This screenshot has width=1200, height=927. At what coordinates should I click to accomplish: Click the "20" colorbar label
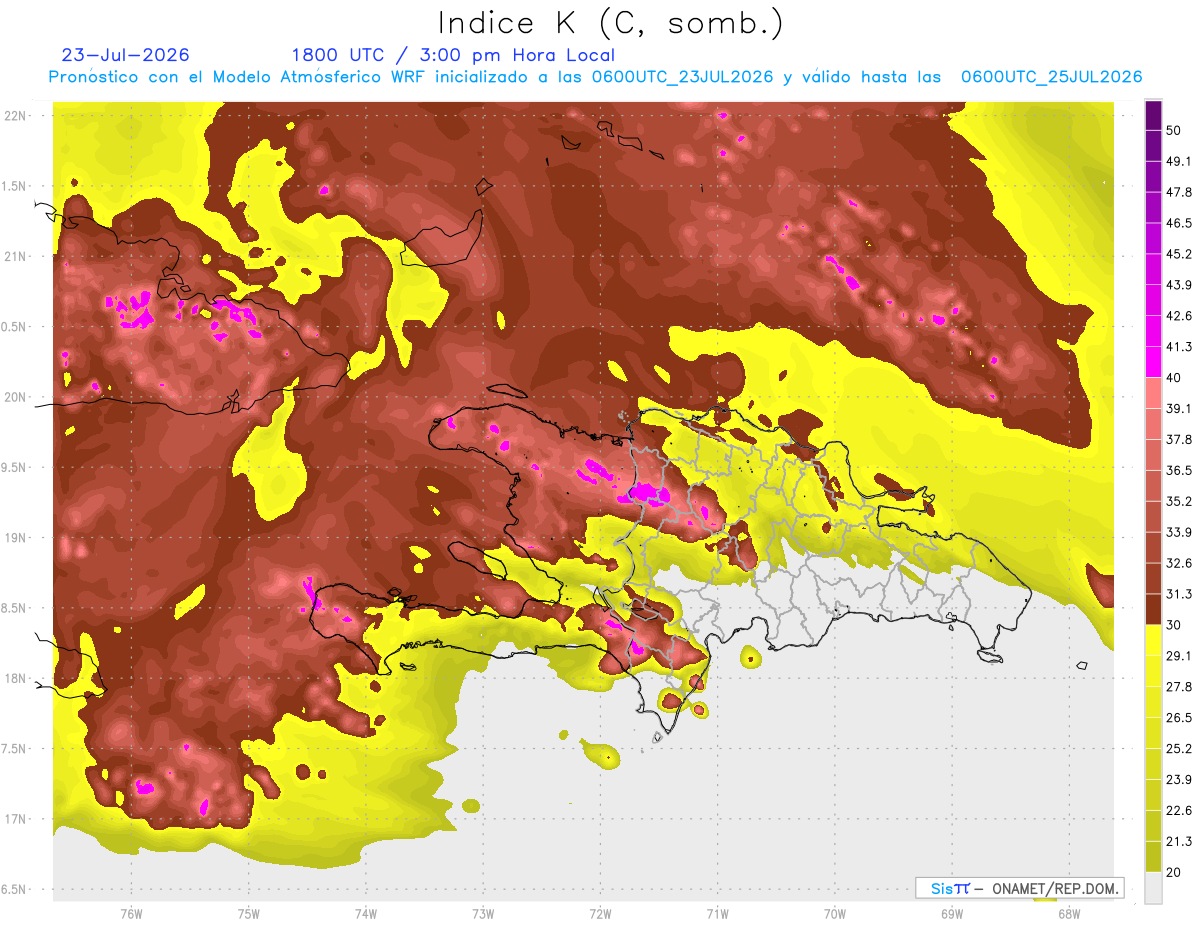[1175, 872]
